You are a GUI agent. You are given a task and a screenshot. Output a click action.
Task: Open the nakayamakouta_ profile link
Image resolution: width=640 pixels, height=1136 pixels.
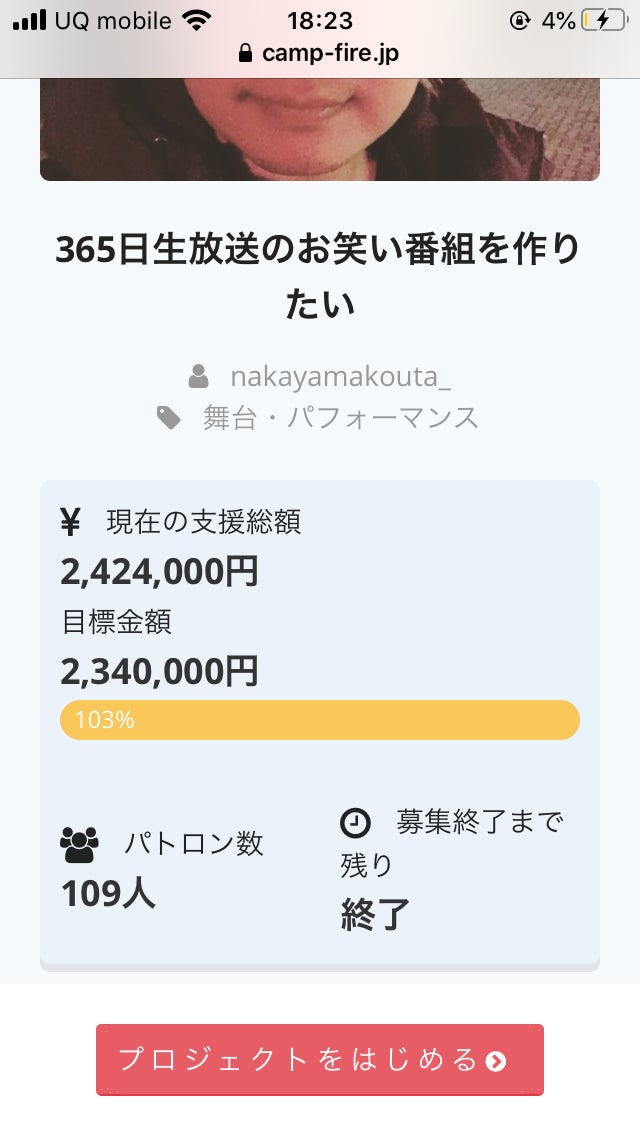(x=340, y=377)
